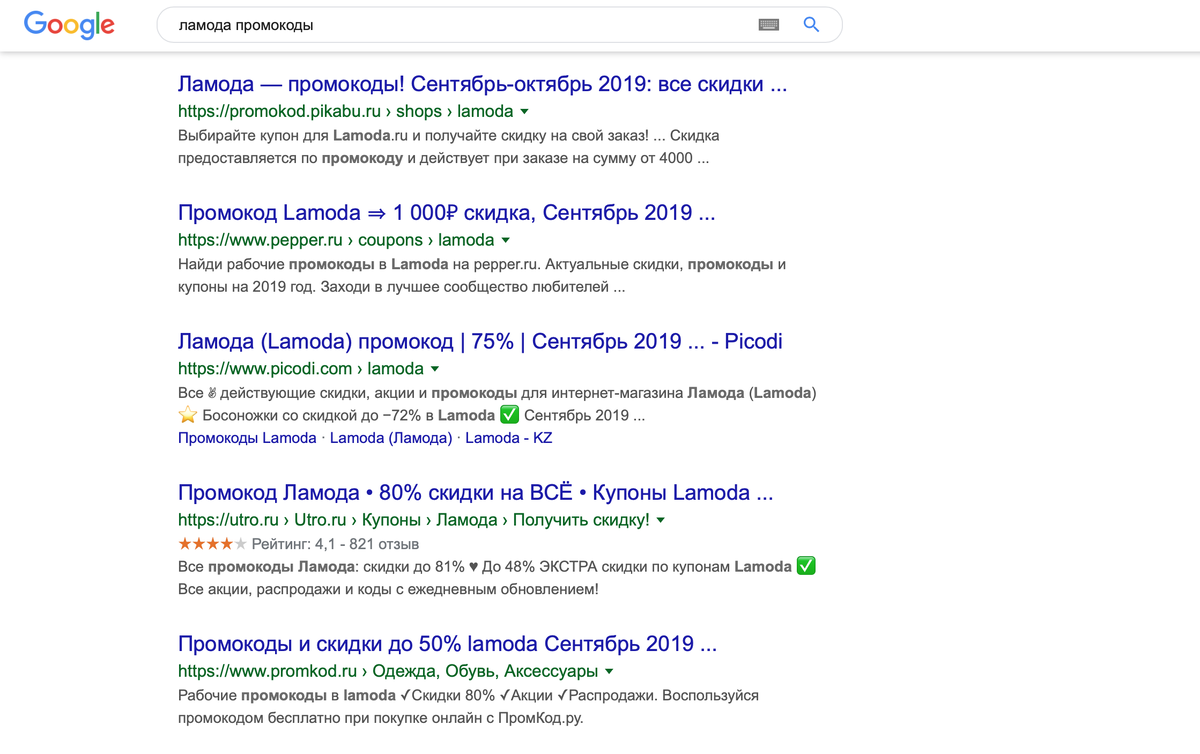Open the result titled Ламода — промокоды! Сентябрь-октябрь 2019
This screenshot has height=754, width=1200.
(480, 83)
